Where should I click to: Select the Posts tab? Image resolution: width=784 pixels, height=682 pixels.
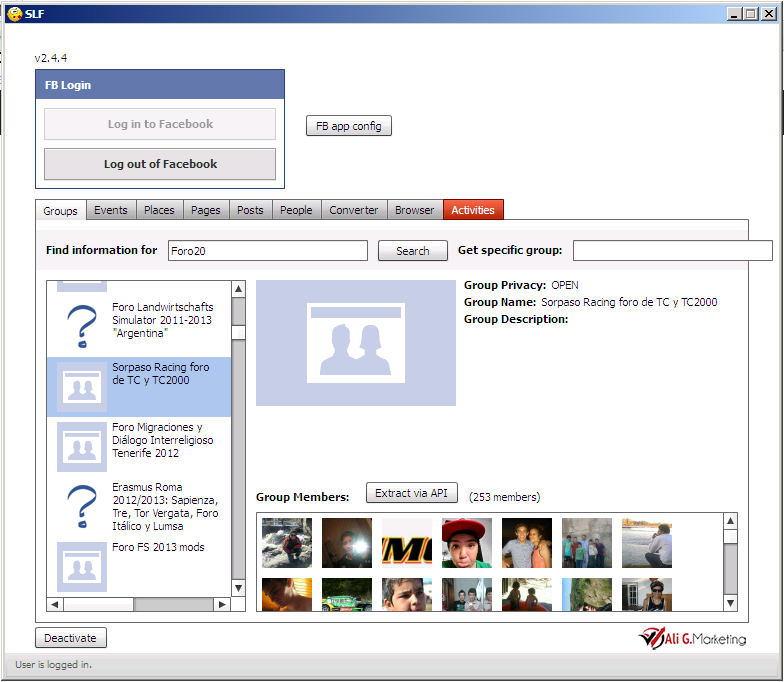coord(250,210)
